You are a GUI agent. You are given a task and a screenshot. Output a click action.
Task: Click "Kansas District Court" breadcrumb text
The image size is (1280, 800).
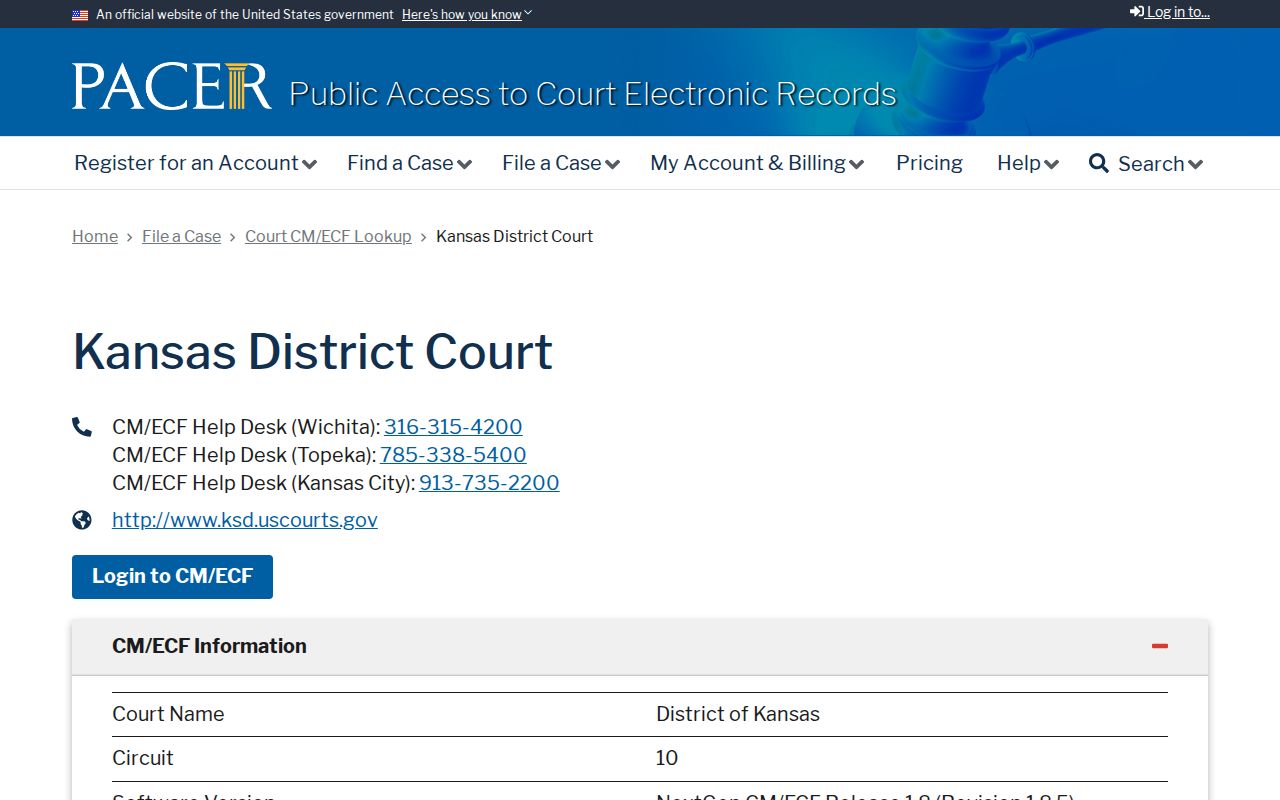pos(514,236)
